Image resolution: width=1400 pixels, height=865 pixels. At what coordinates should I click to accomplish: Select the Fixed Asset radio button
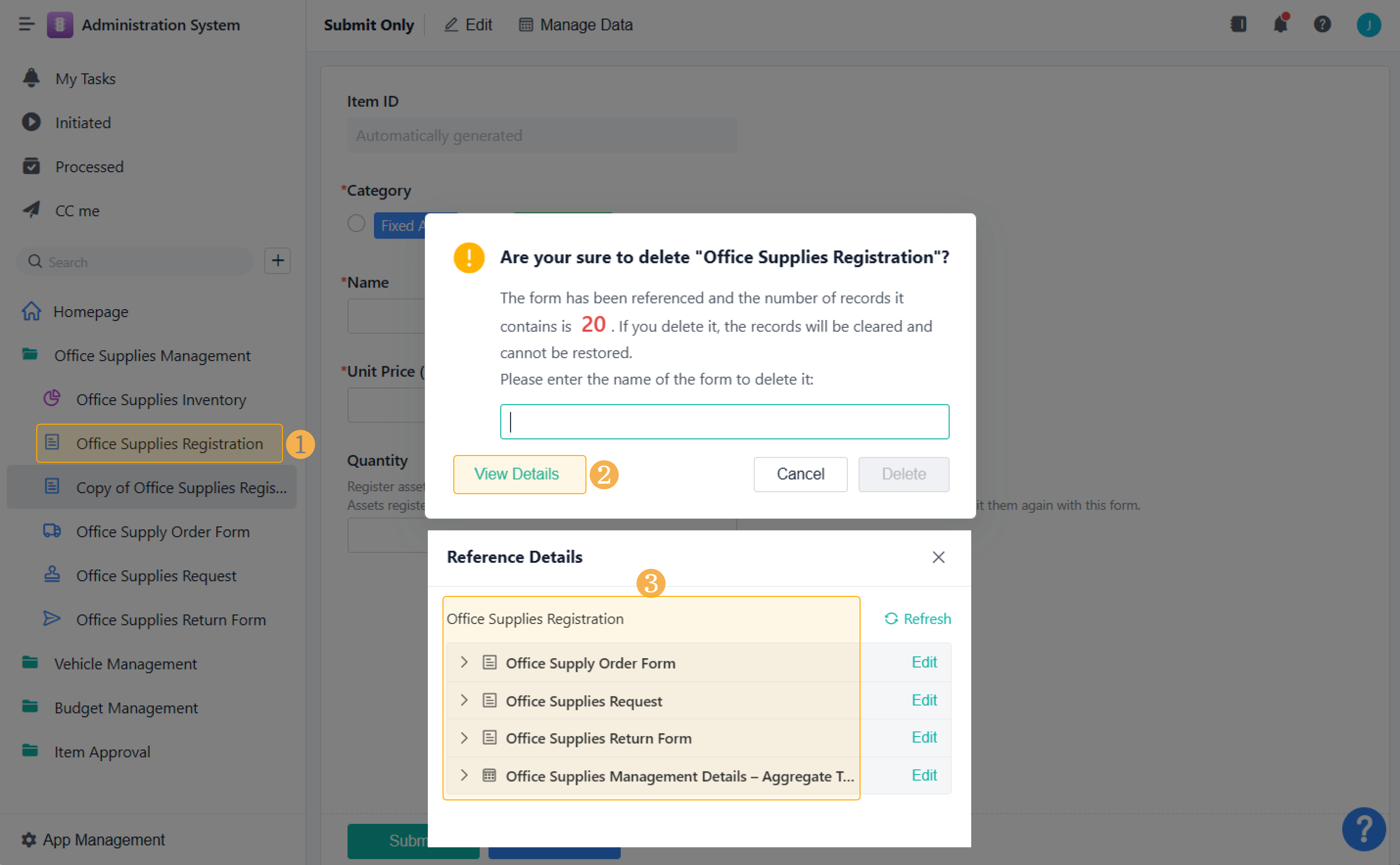(x=356, y=223)
